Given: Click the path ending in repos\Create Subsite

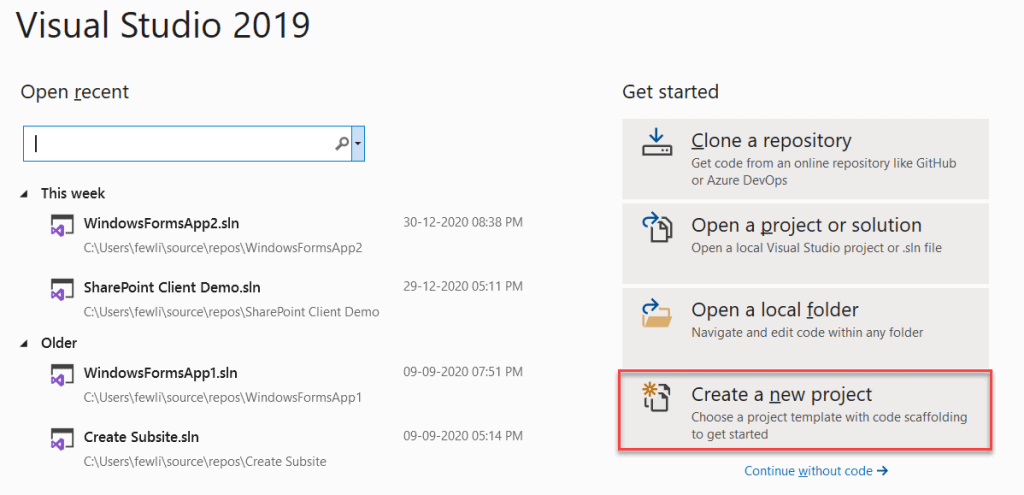Looking at the screenshot, I should (x=205, y=462).
